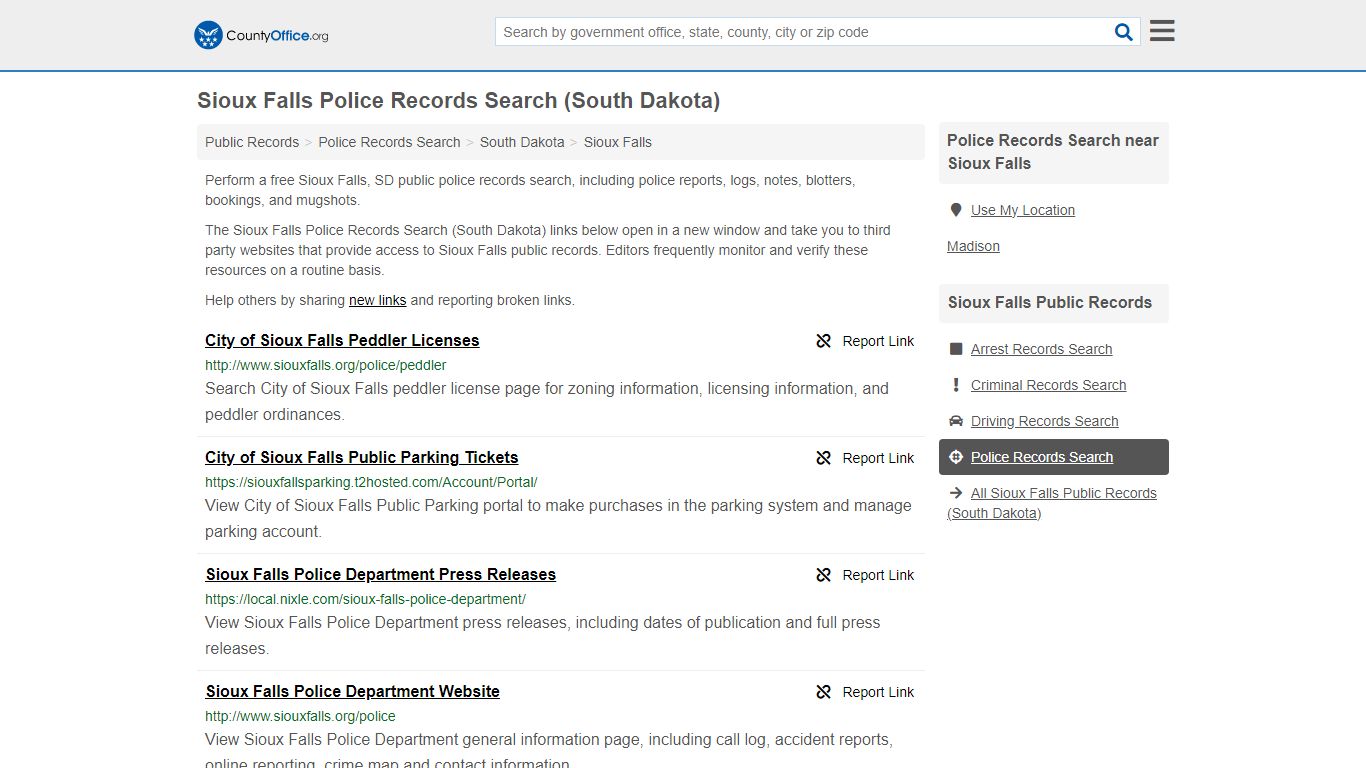
Task: Click broken-link icon for Peddler Licenses
Action: pyautogui.click(x=824, y=341)
